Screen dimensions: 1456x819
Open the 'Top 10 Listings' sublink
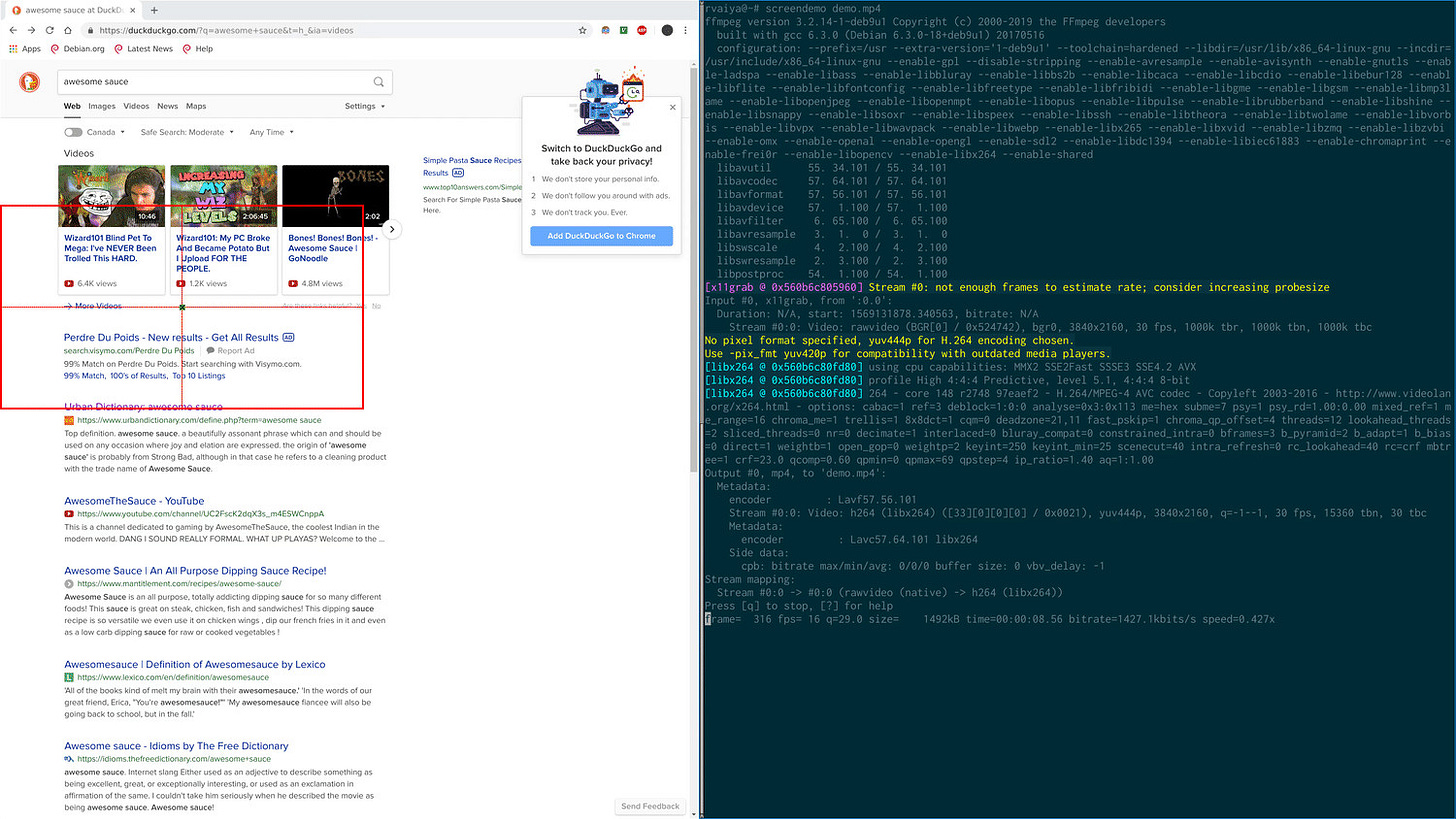pyautogui.click(x=199, y=376)
